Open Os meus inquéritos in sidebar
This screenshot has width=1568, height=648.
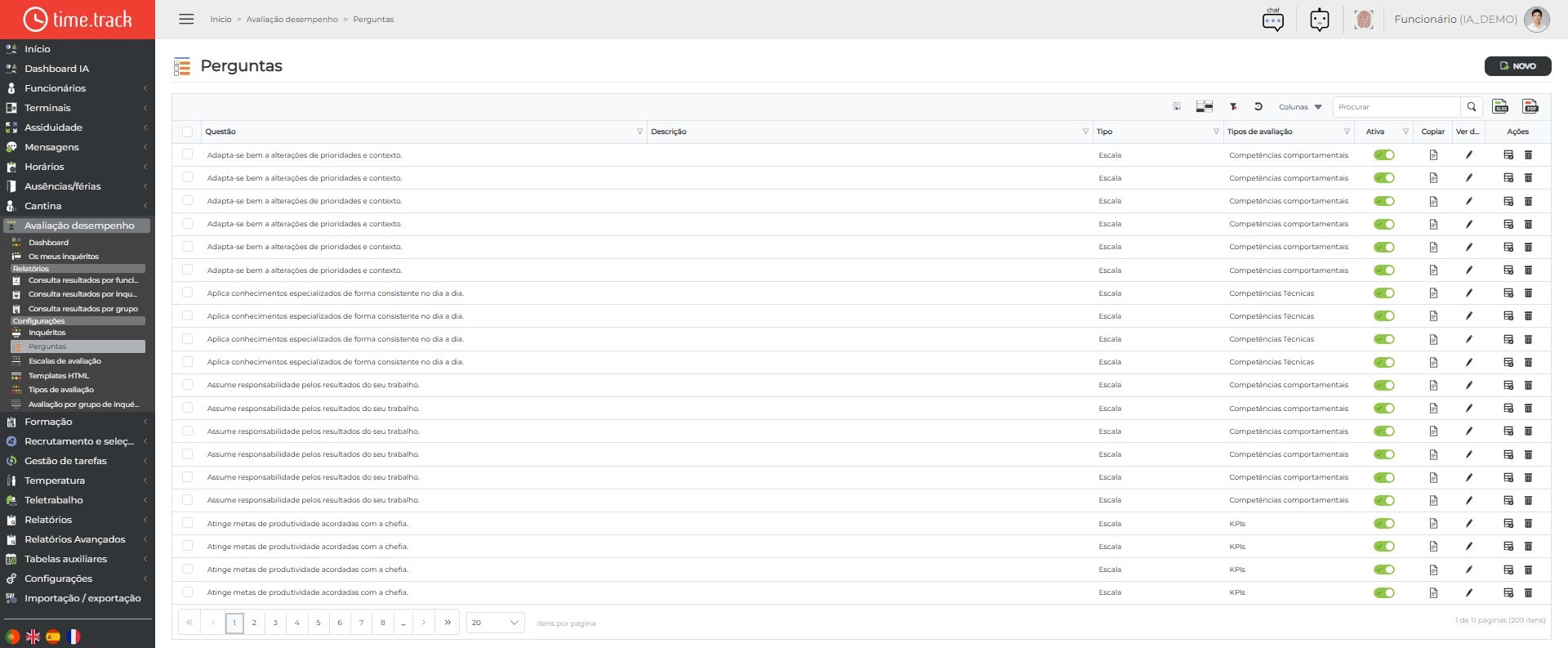point(63,257)
